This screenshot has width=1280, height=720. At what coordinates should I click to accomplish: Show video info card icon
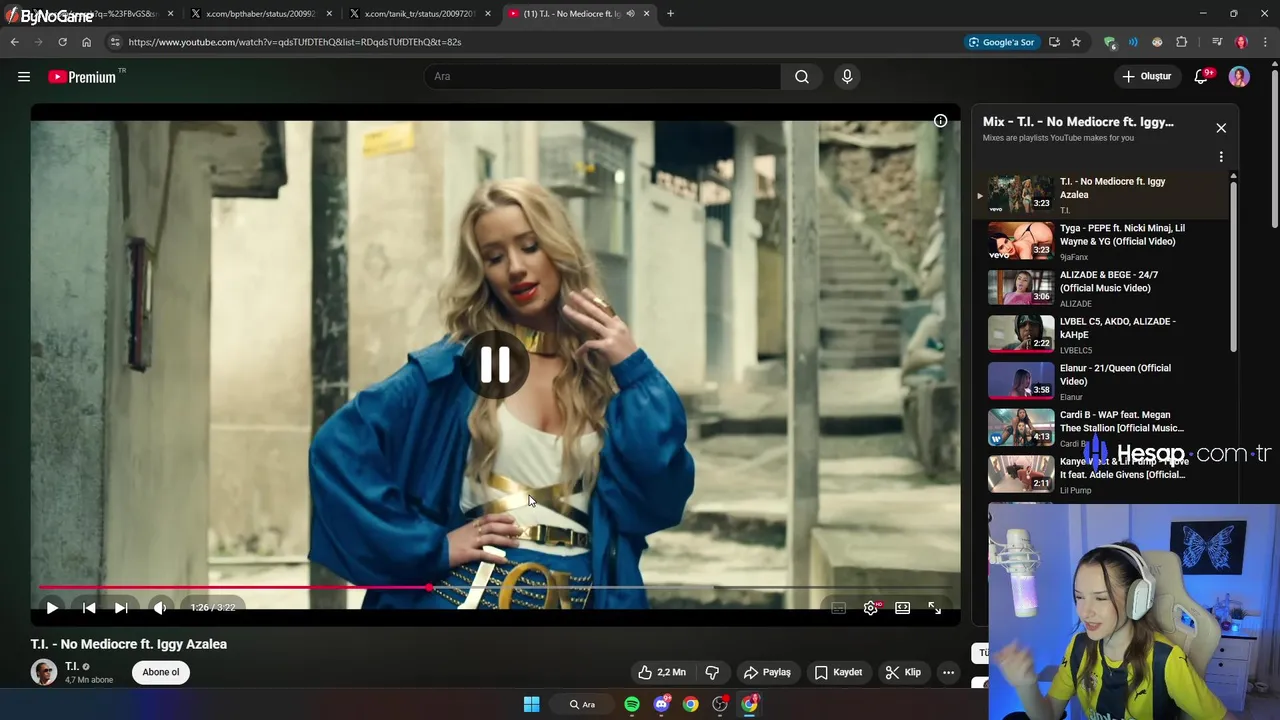940,121
